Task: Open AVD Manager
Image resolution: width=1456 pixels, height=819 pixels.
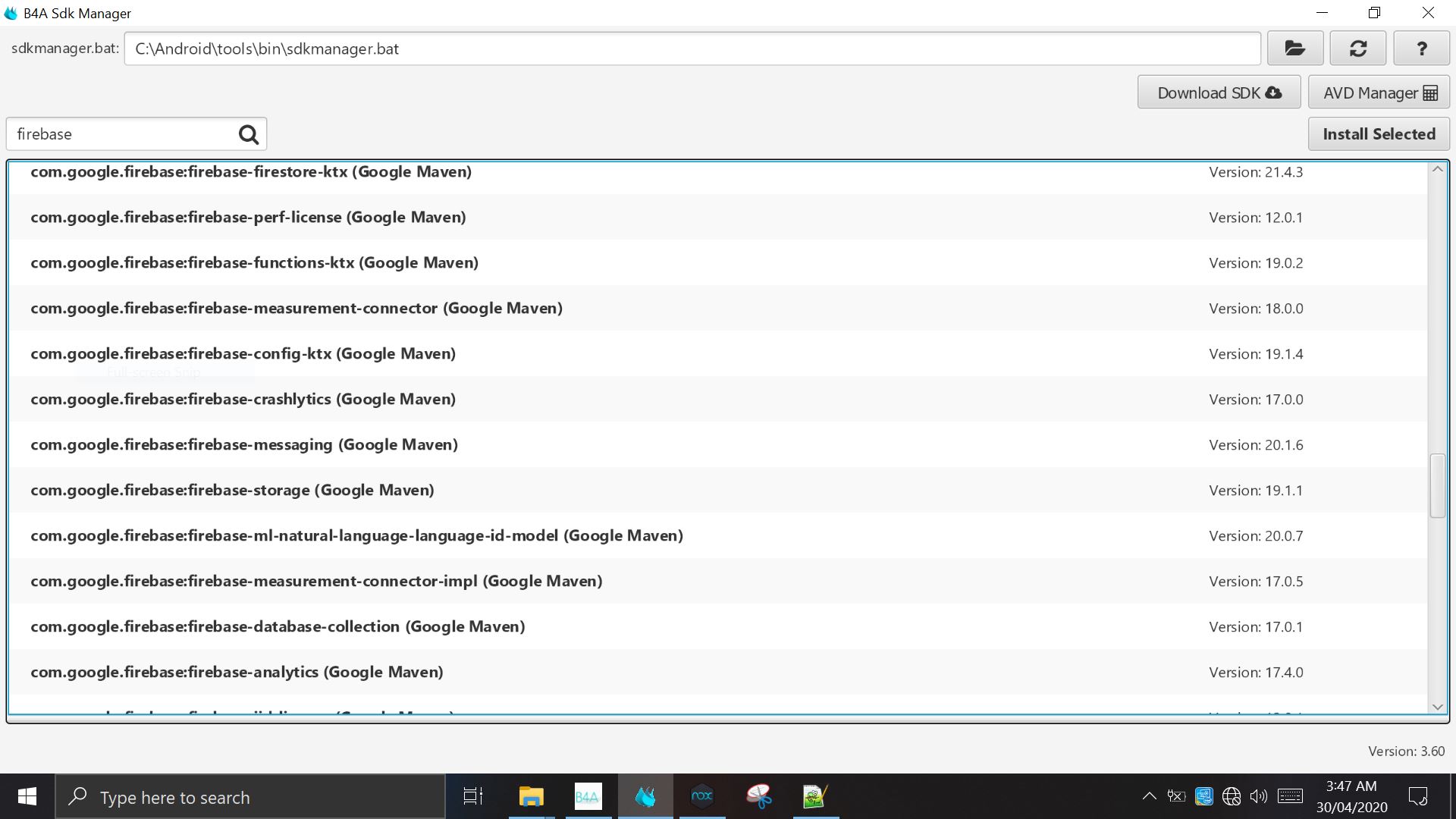Action: pyautogui.click(x=1379, y=93)
